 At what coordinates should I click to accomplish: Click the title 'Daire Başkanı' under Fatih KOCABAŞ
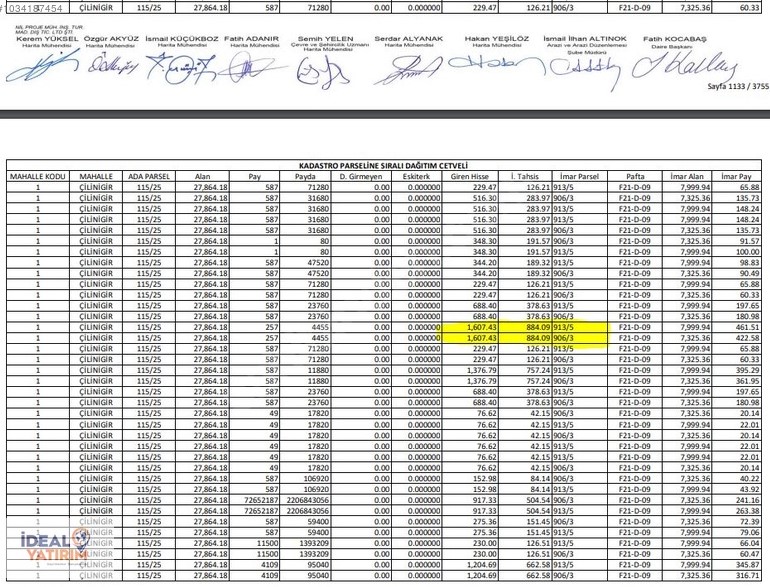[671, 47]
